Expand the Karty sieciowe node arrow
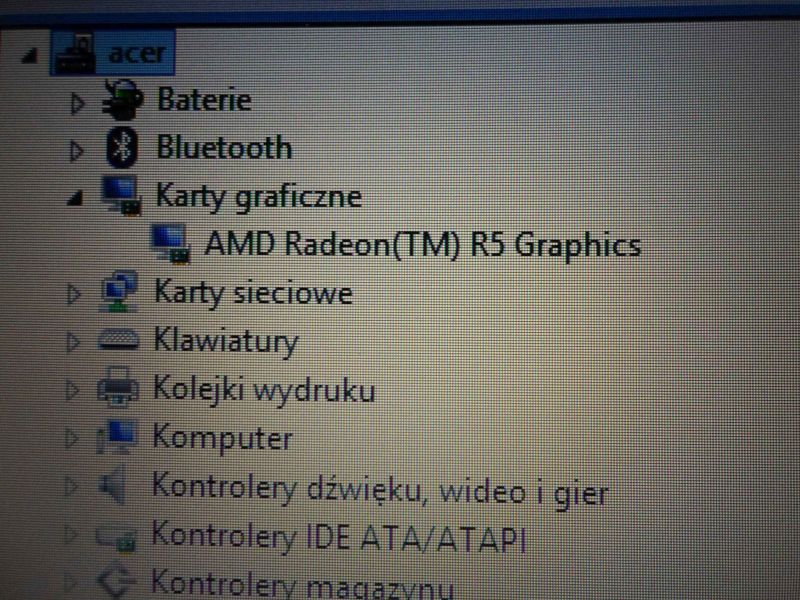 pyautogui.click(x=73, y=294)
